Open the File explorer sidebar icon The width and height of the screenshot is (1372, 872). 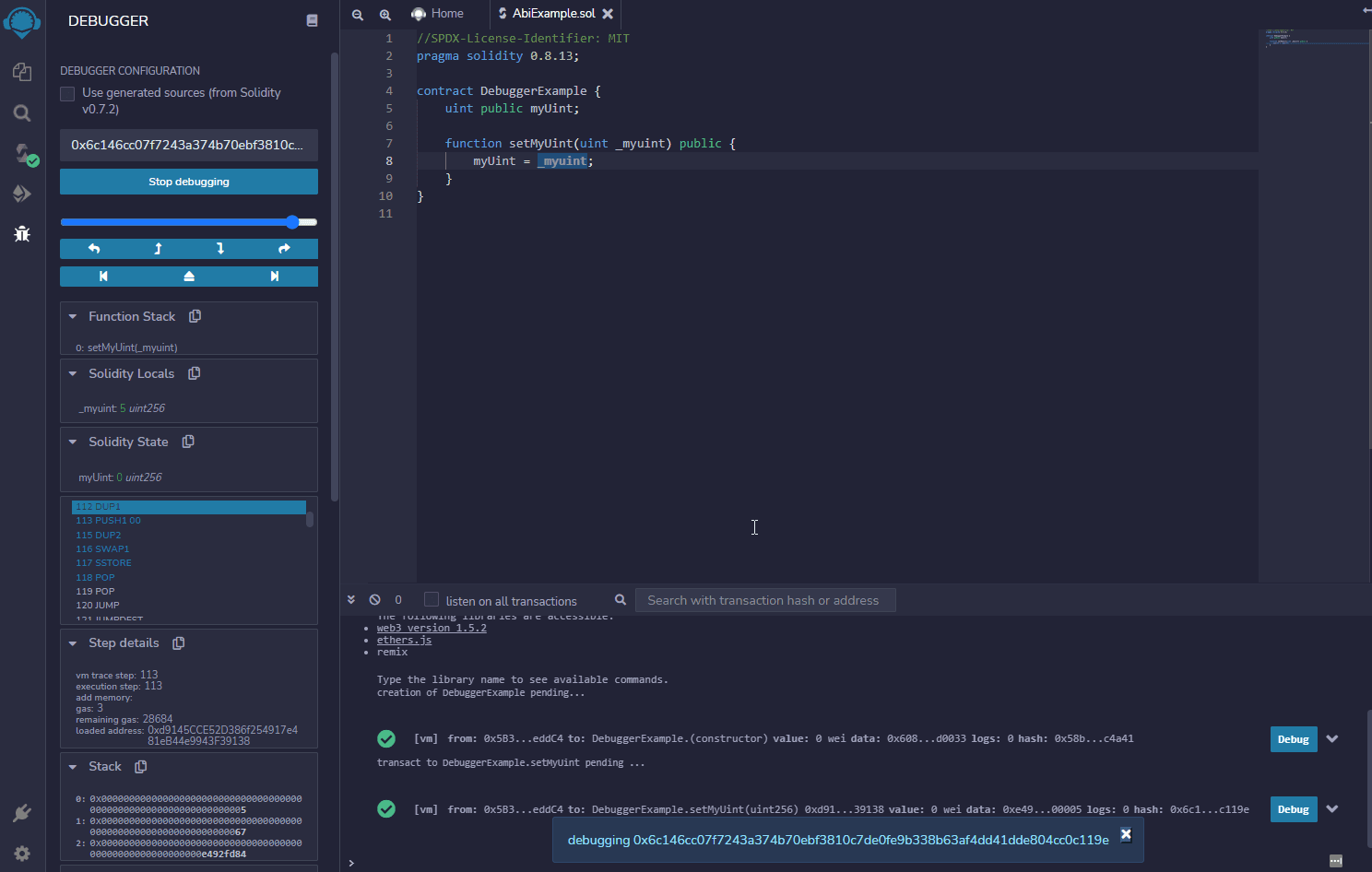pos(22,72)
